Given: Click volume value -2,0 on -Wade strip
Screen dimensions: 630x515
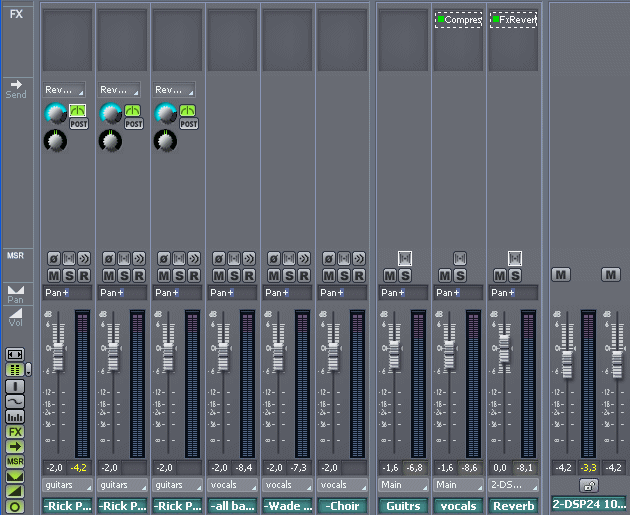Looking at the screenshot, I should 274,468.
